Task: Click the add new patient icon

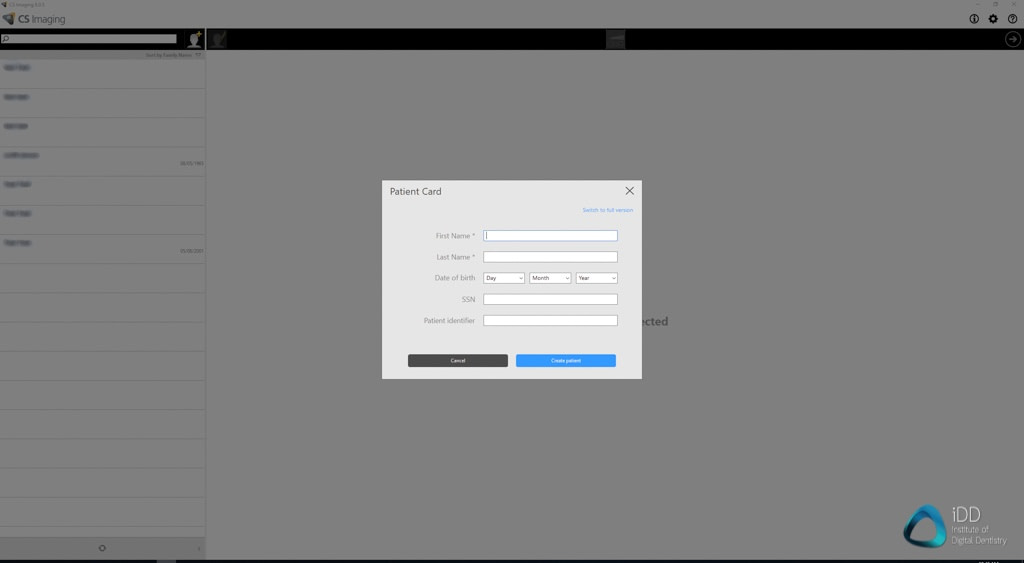Action: click(195, 39)
